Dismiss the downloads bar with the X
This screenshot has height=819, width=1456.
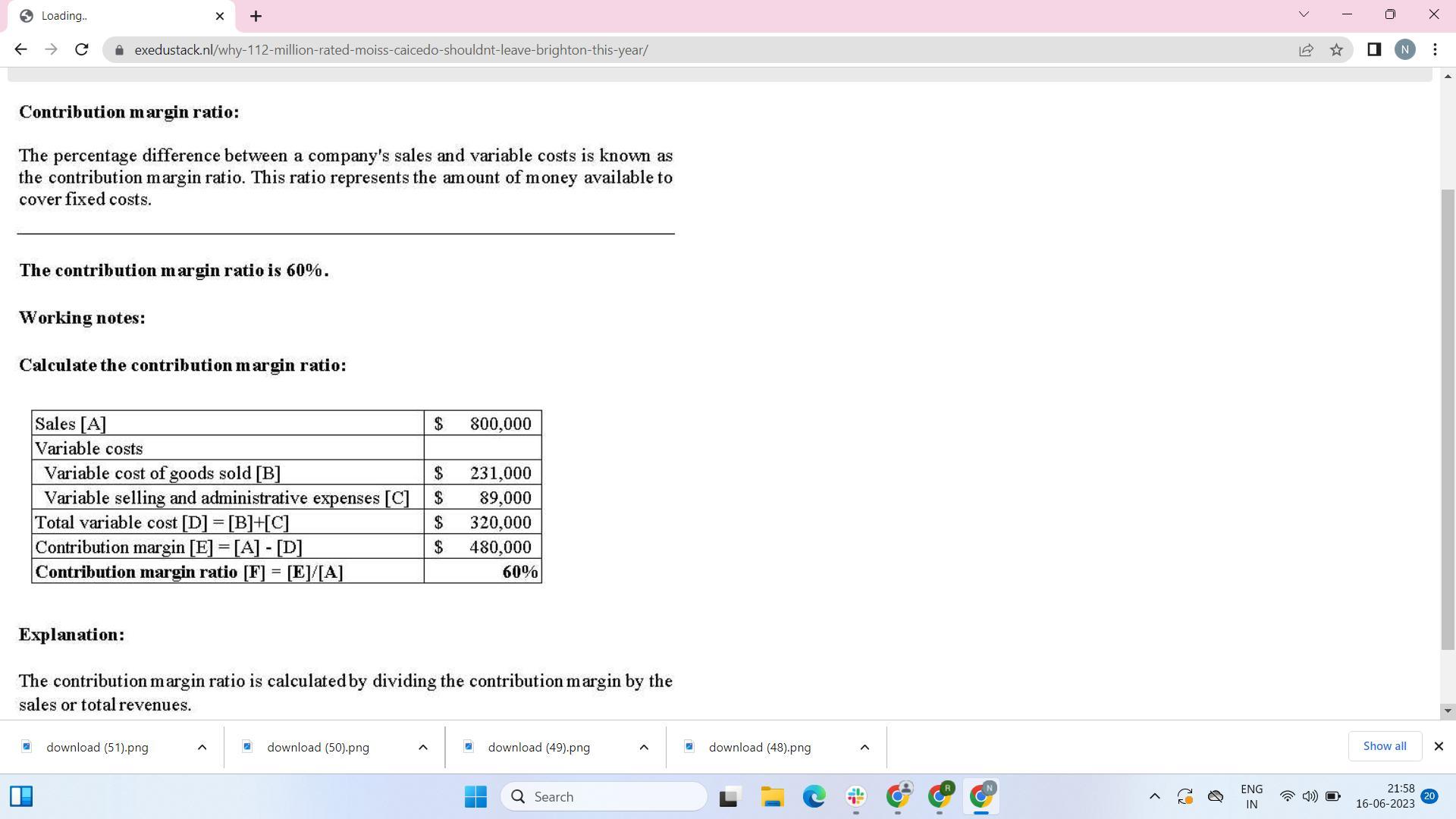tap(1438, 746)
